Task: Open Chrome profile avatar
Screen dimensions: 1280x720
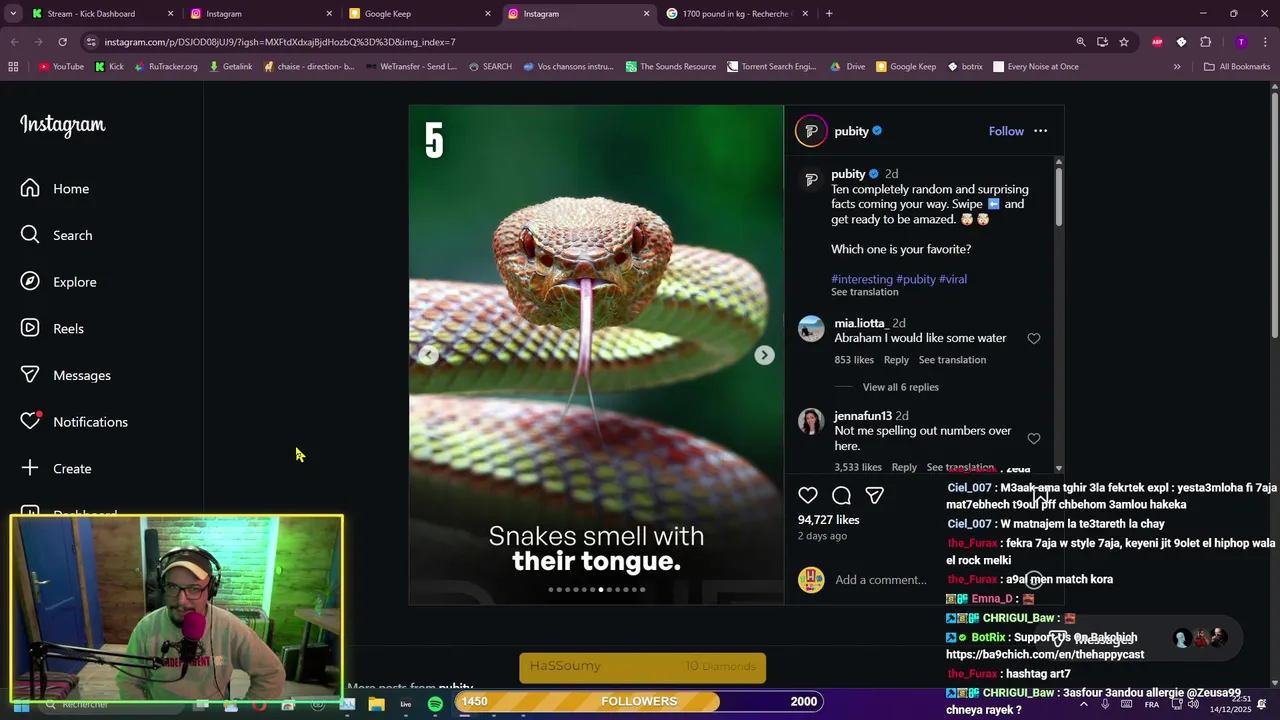Action: 1241,42
